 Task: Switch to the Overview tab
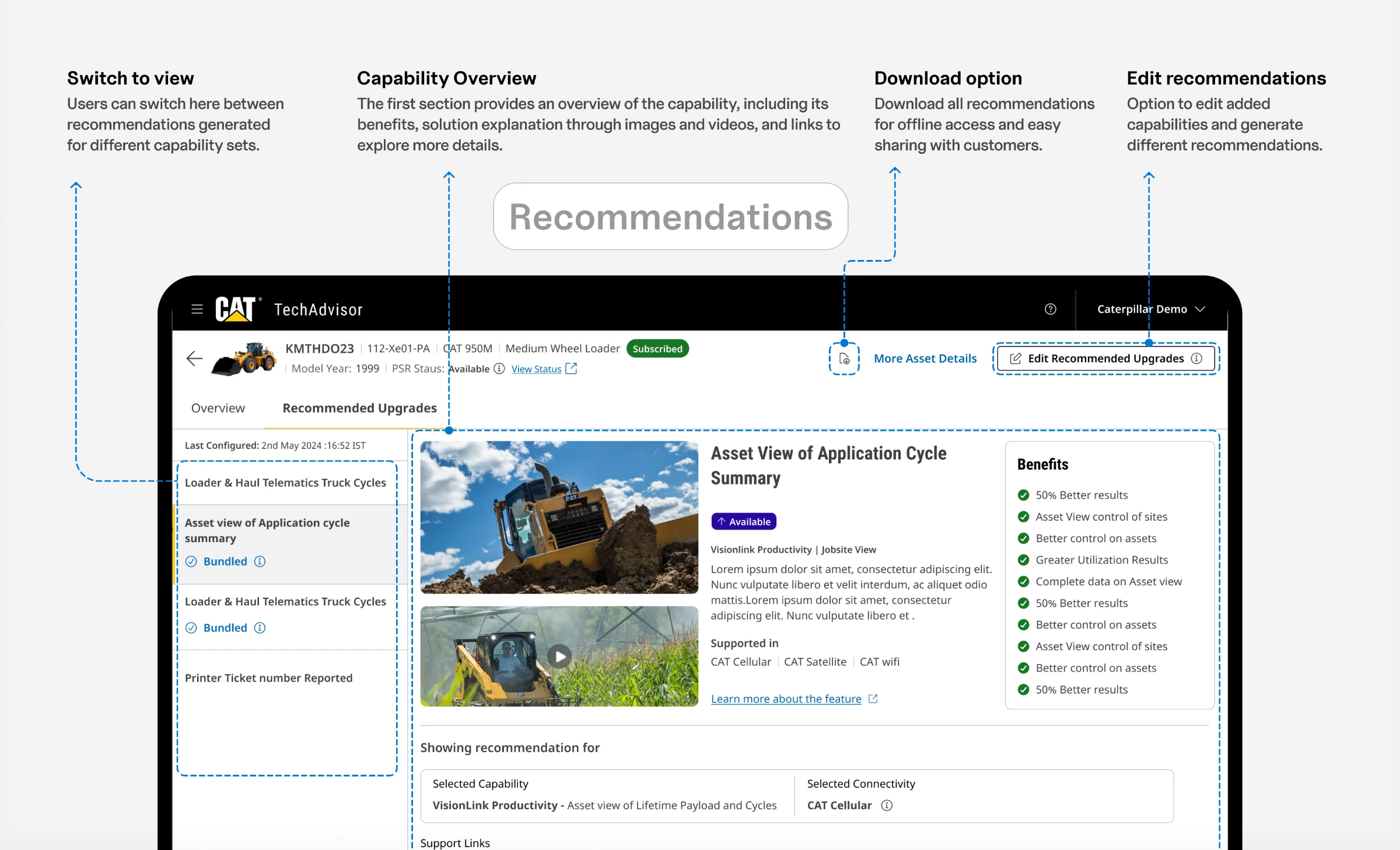[x=218, y=408]
